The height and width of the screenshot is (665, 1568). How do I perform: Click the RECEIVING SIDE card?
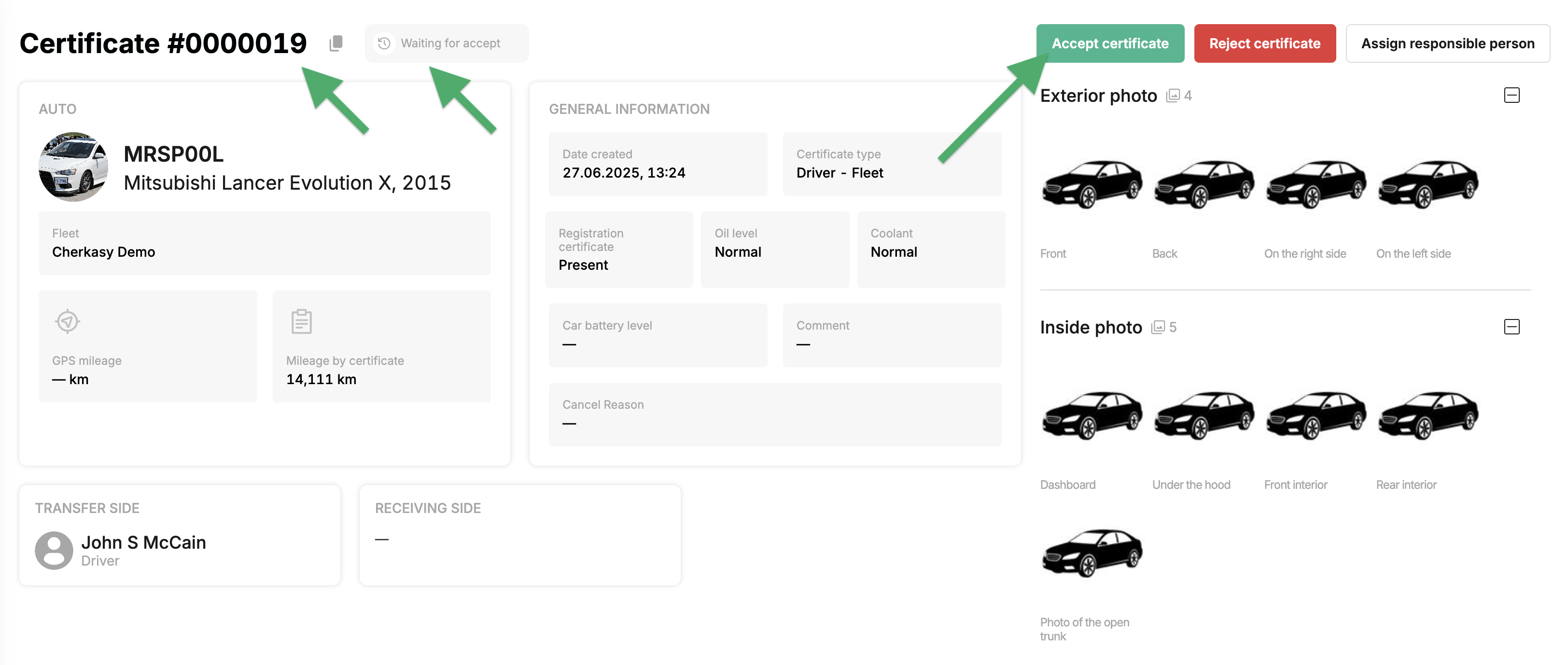point(520,535)
